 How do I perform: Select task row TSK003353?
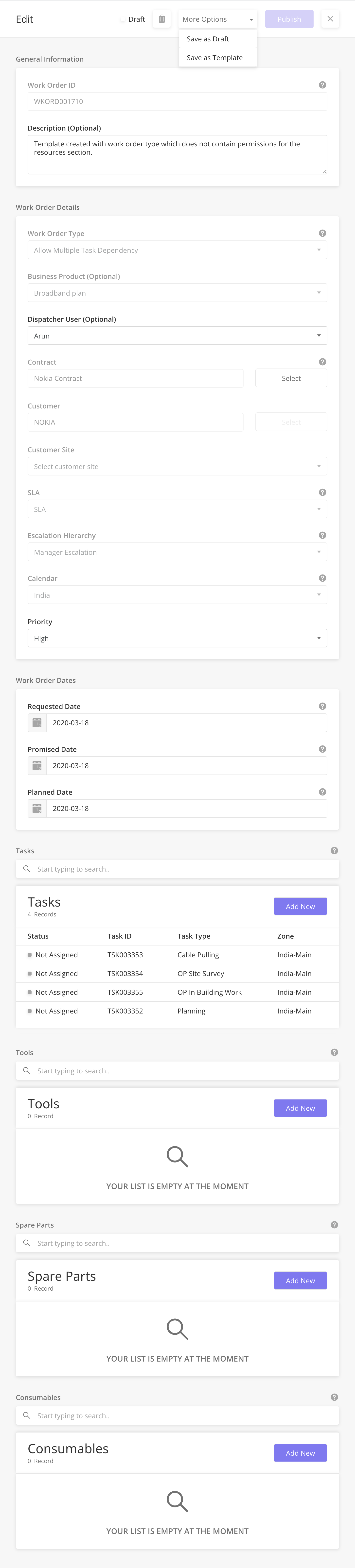177,955
